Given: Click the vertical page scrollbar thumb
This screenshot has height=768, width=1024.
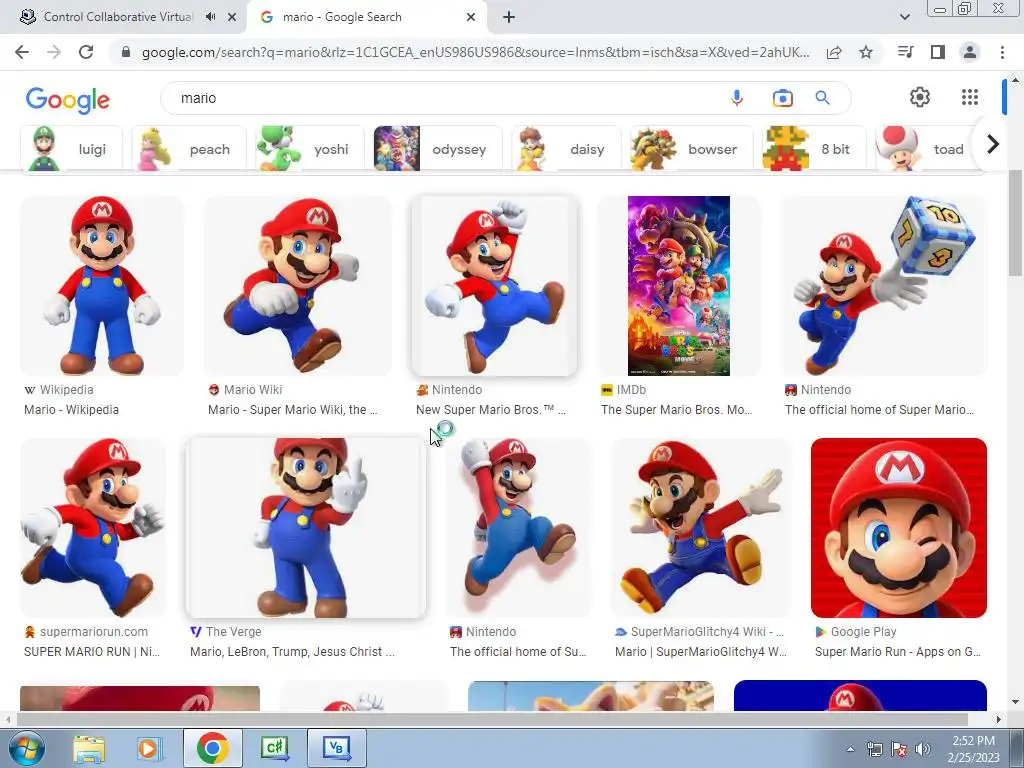Looking at the screenshot, I should [x=1015, y=222].
